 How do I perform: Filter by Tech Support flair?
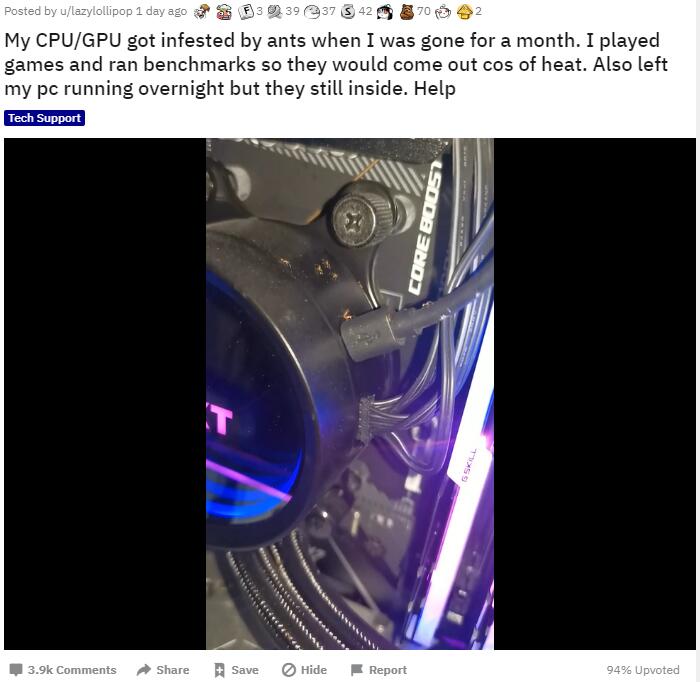(44, 118)
